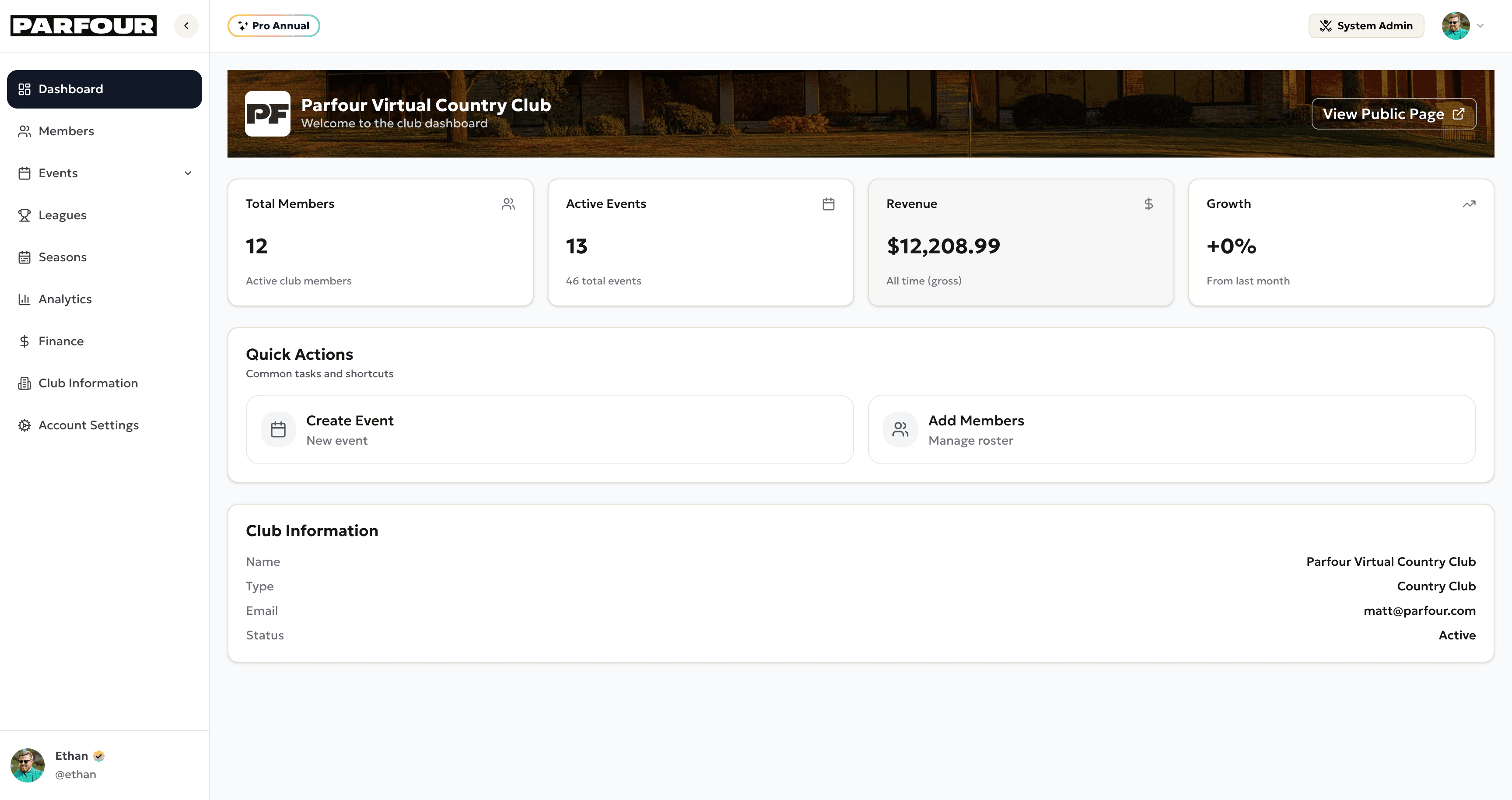Click the Revenue card dollar icon
This screenshot has width=1512, height=800.
(x=1148, y=204)
